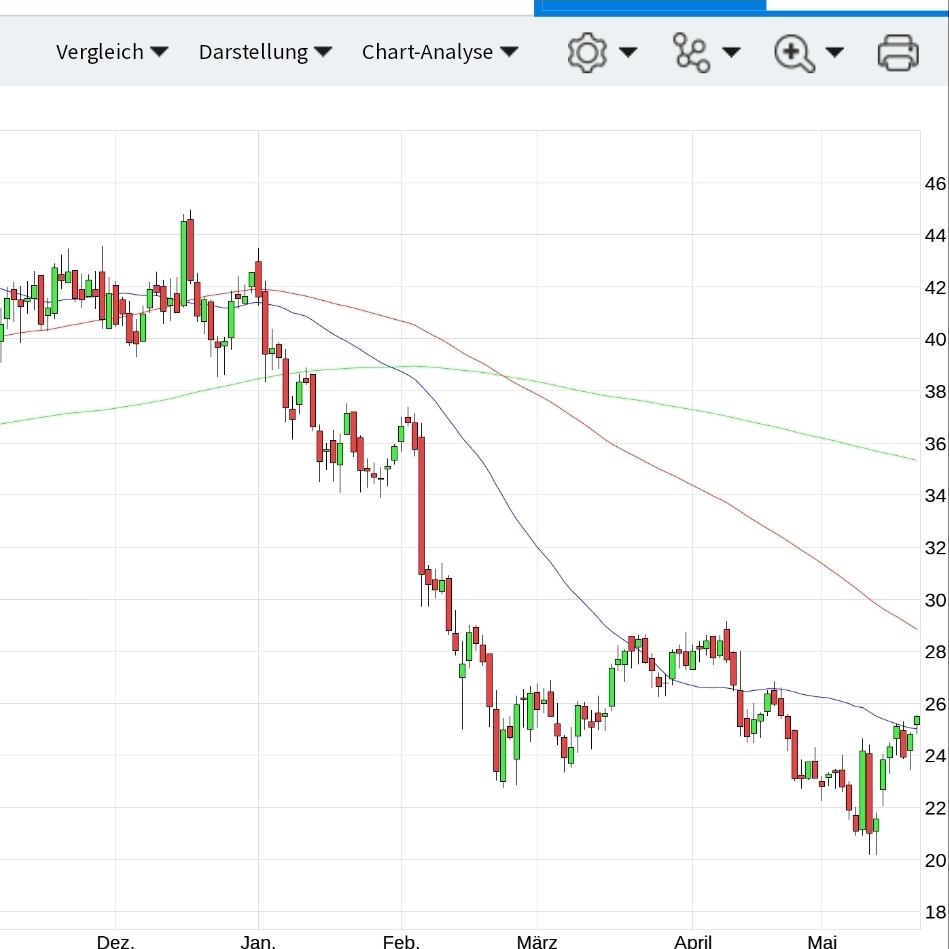
Task: Click the 46 price axis label
Action: click(935, 183)
